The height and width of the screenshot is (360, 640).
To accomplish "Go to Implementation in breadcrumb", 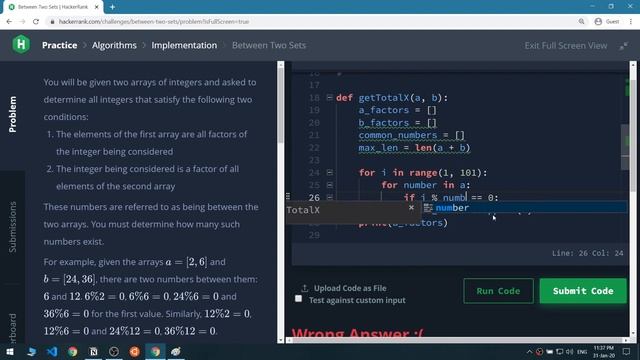I will pyautogui.click(x=184, y=45).
